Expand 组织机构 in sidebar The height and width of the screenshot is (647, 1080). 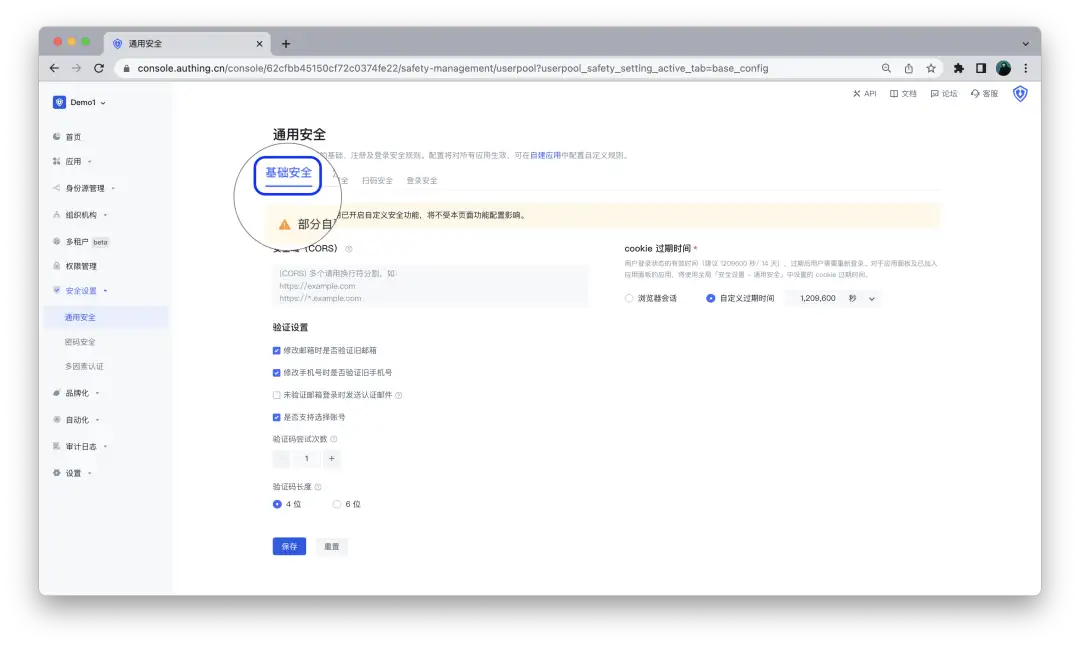click(x=81, y=215)
